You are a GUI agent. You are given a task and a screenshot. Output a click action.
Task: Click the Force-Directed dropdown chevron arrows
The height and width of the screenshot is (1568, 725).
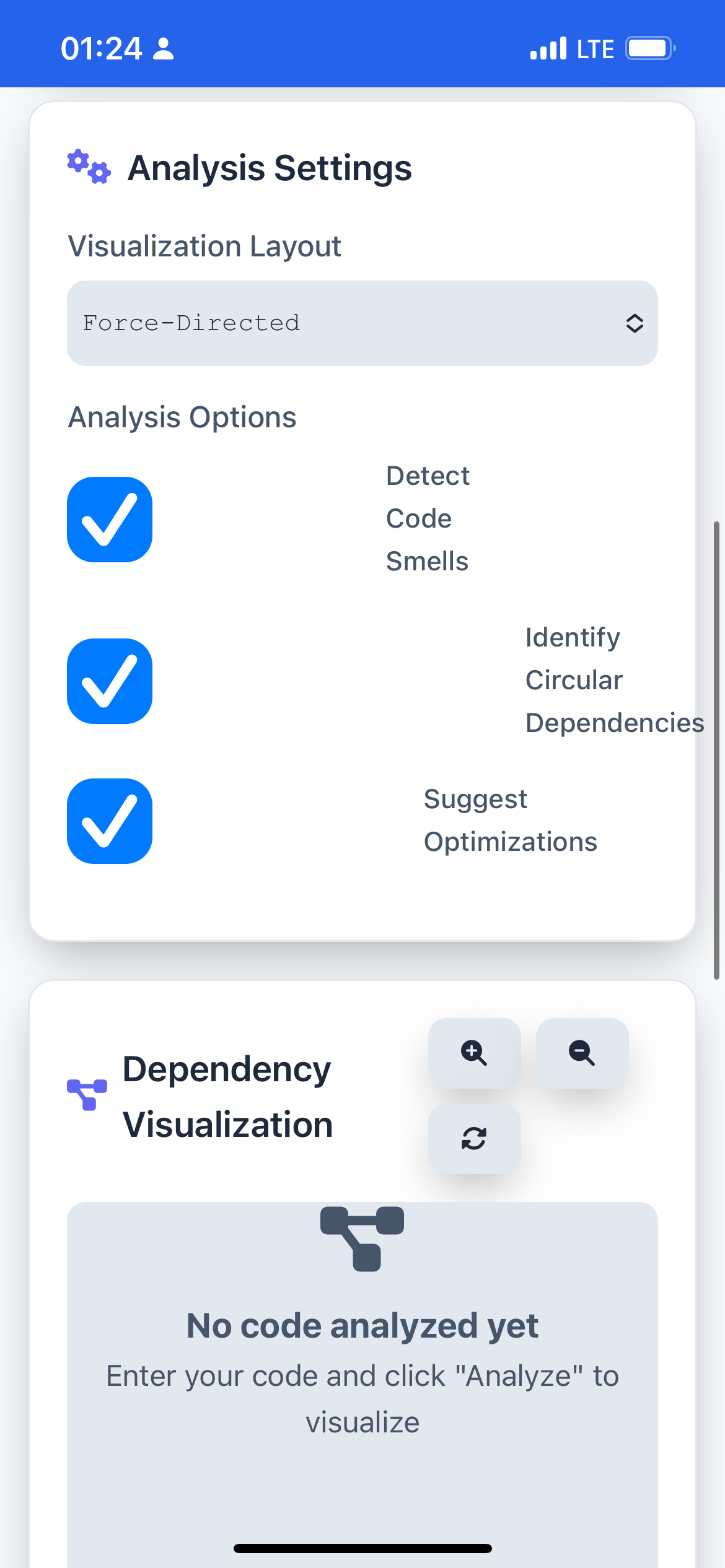(x=634, y=323)
